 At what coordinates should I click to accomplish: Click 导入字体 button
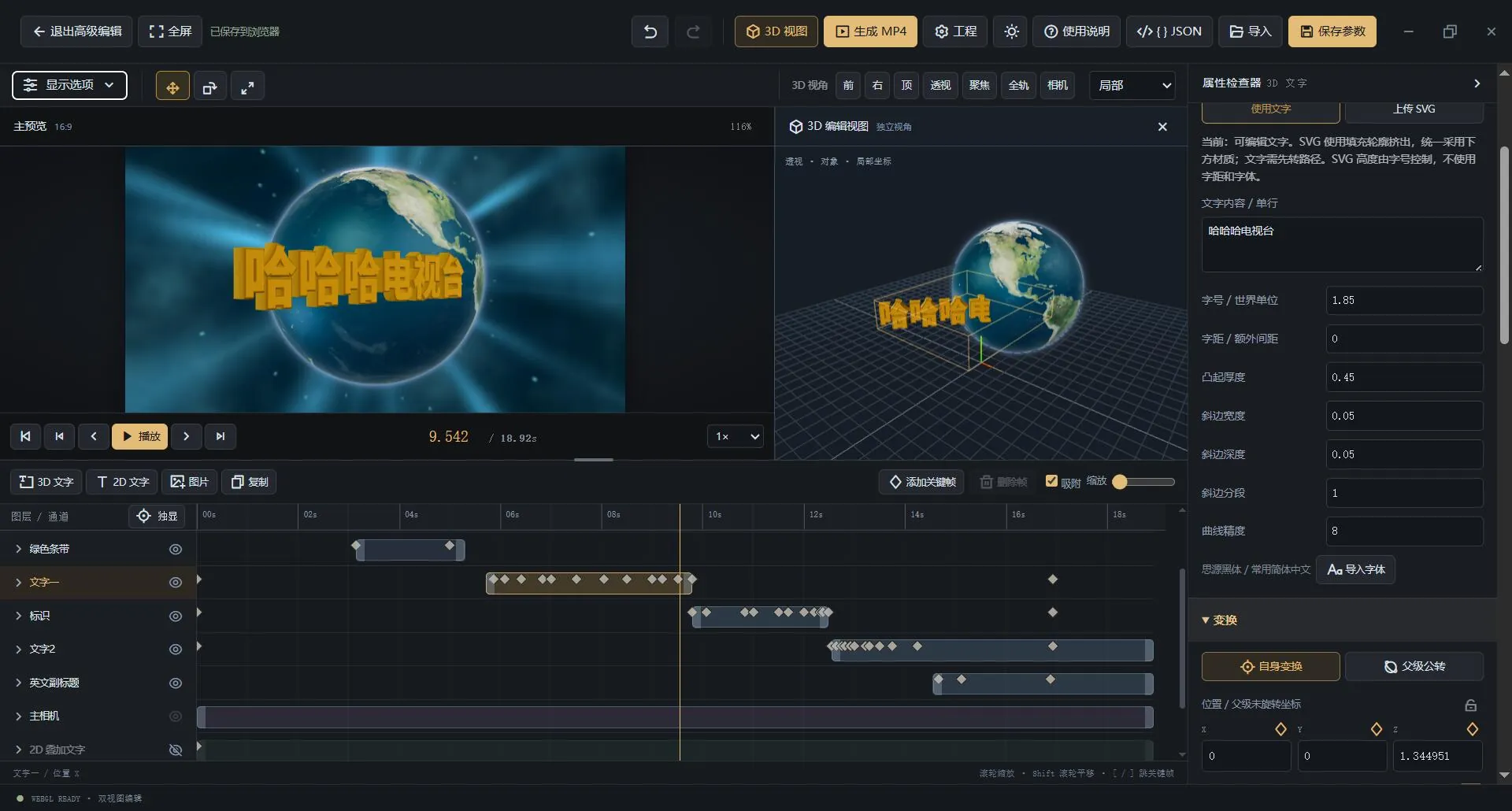[x=1355, y=569]
